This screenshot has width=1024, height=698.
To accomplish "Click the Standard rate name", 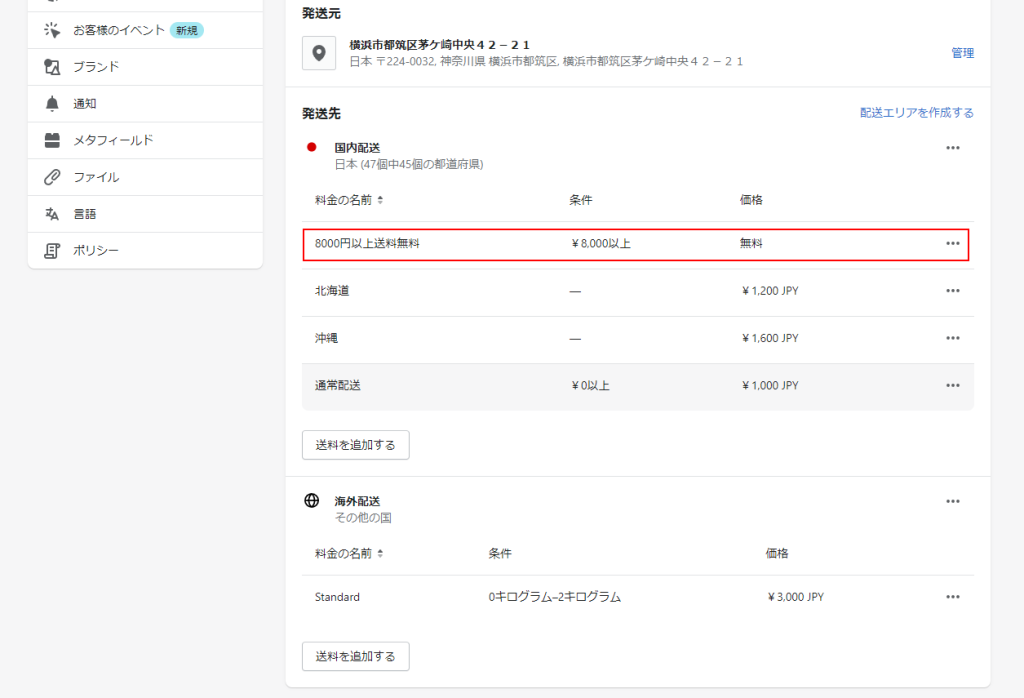I will pos(337,597).
